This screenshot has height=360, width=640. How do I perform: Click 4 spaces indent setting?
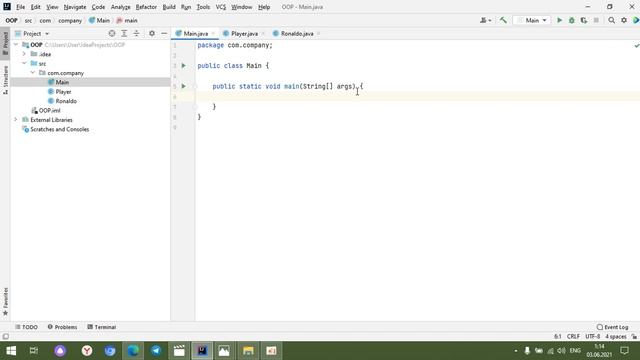pyautogui.click(x=616, y=337)
